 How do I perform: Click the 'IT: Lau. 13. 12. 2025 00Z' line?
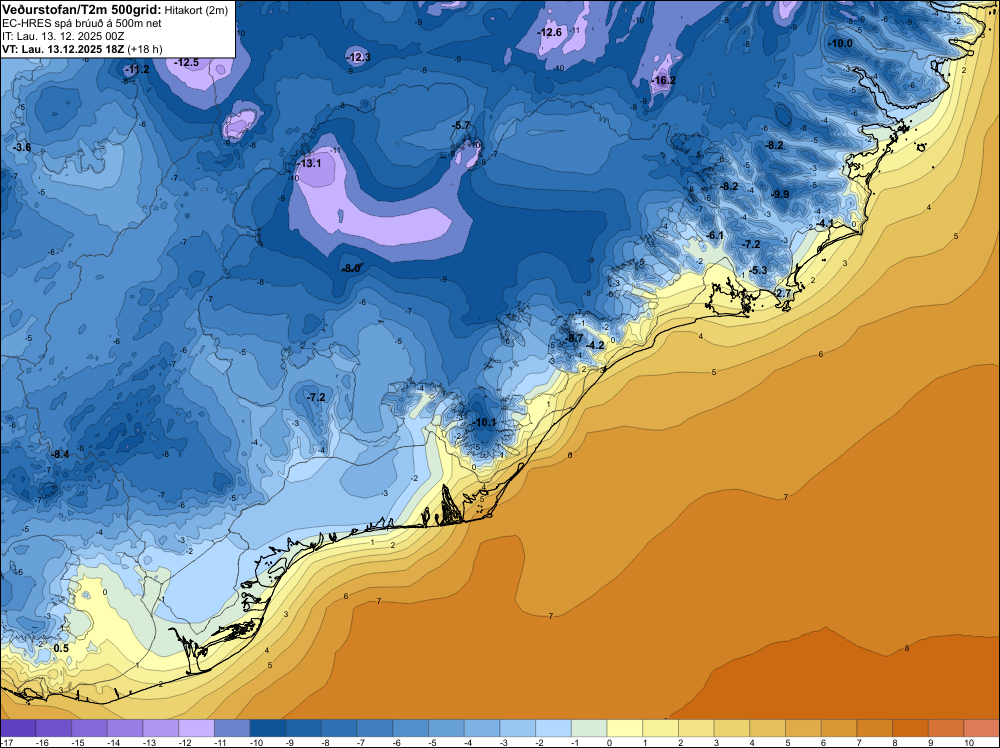coord(63,36)
